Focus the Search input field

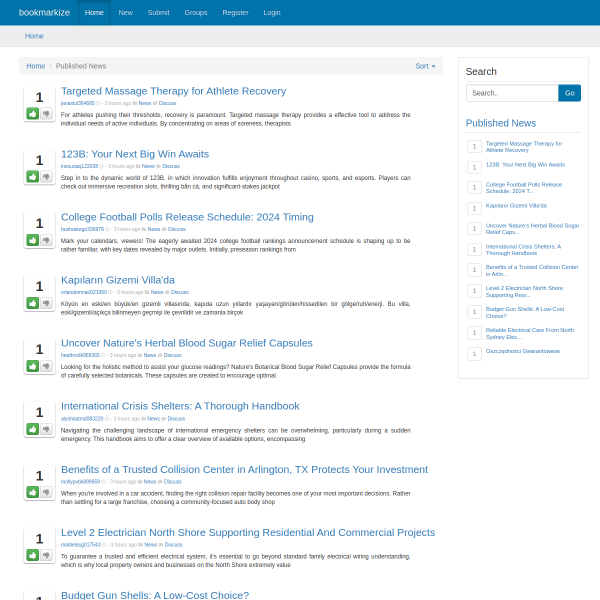pyautogui.click(x=511, y=93)
